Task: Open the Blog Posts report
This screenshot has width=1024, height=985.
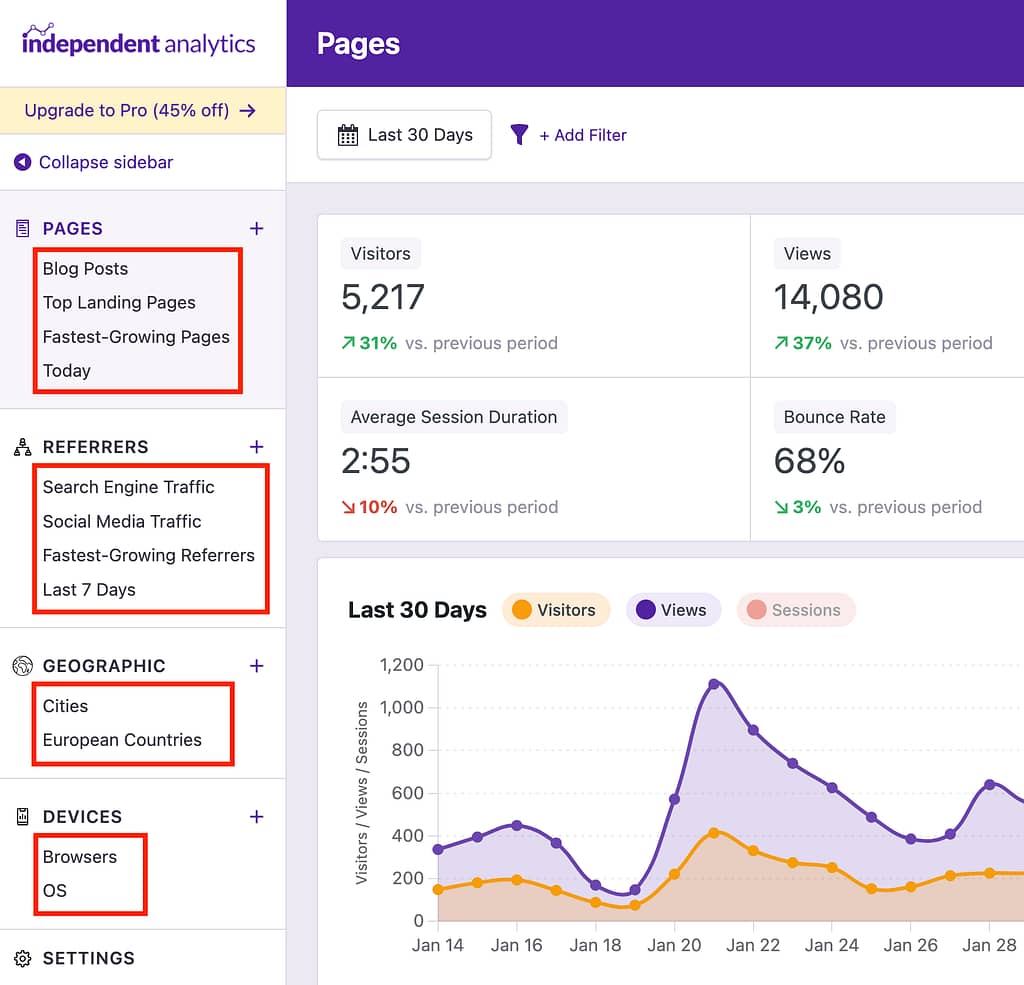Action: (85, 269)
